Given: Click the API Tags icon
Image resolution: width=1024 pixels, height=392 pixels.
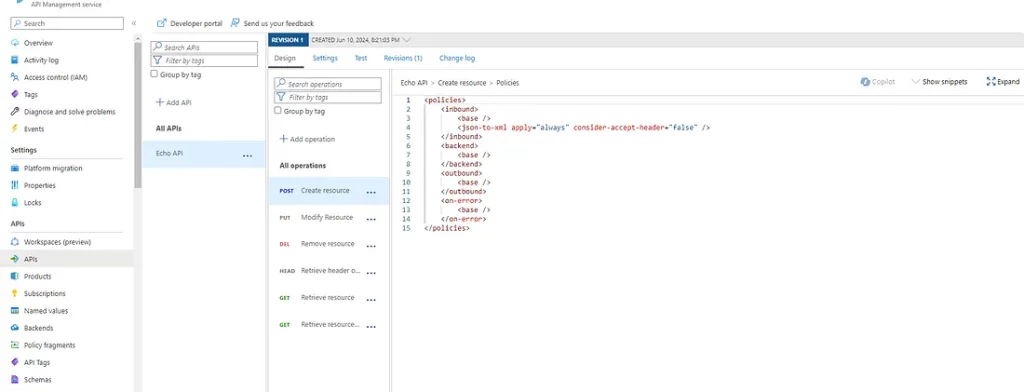Looking at the screenshot, I should pos(15,363).
